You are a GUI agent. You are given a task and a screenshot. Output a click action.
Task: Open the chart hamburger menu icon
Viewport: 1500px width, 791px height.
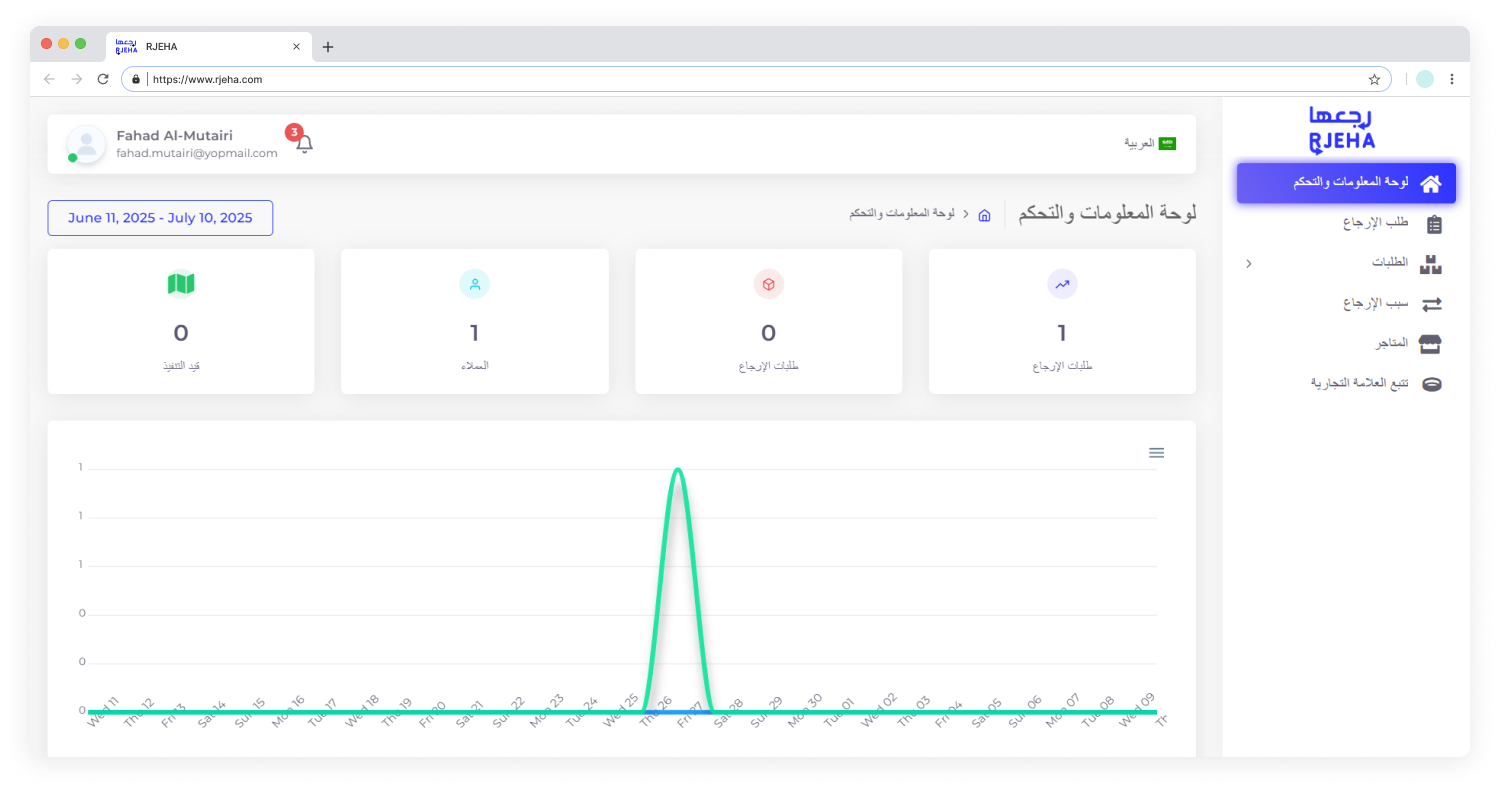click(1156, 453)
